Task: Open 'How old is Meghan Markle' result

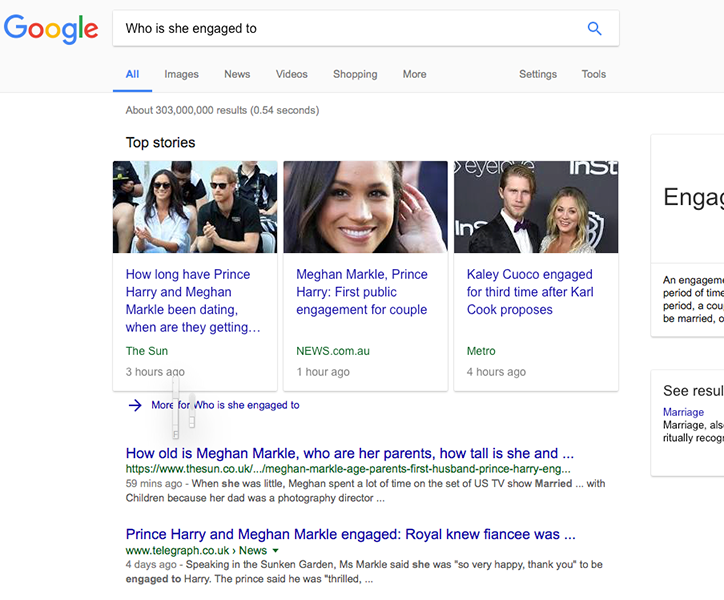Action: (x=350, y=453)
